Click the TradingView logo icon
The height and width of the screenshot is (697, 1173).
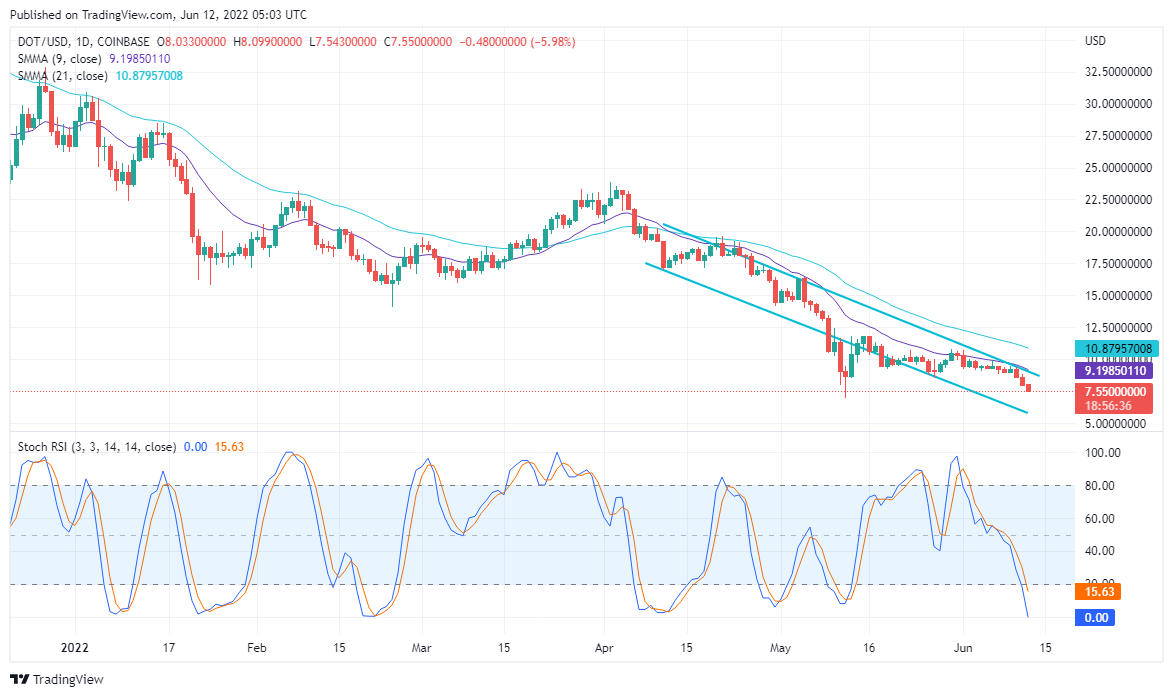[x=19, y=679]
